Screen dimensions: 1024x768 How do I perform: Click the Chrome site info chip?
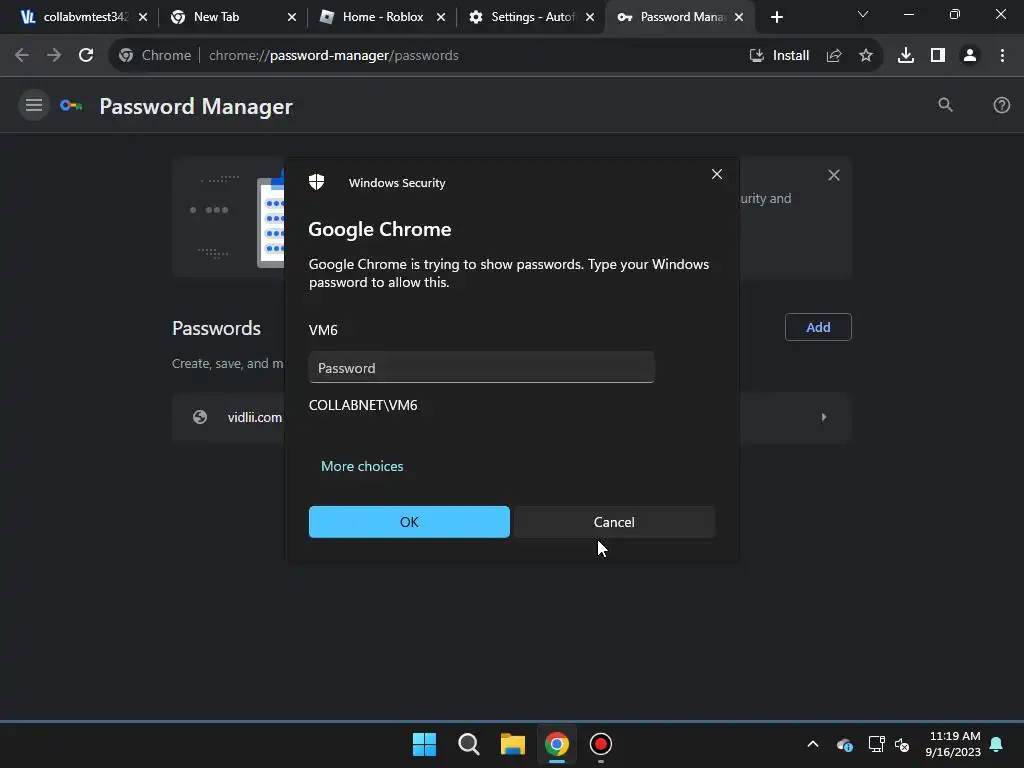(155, 56)
